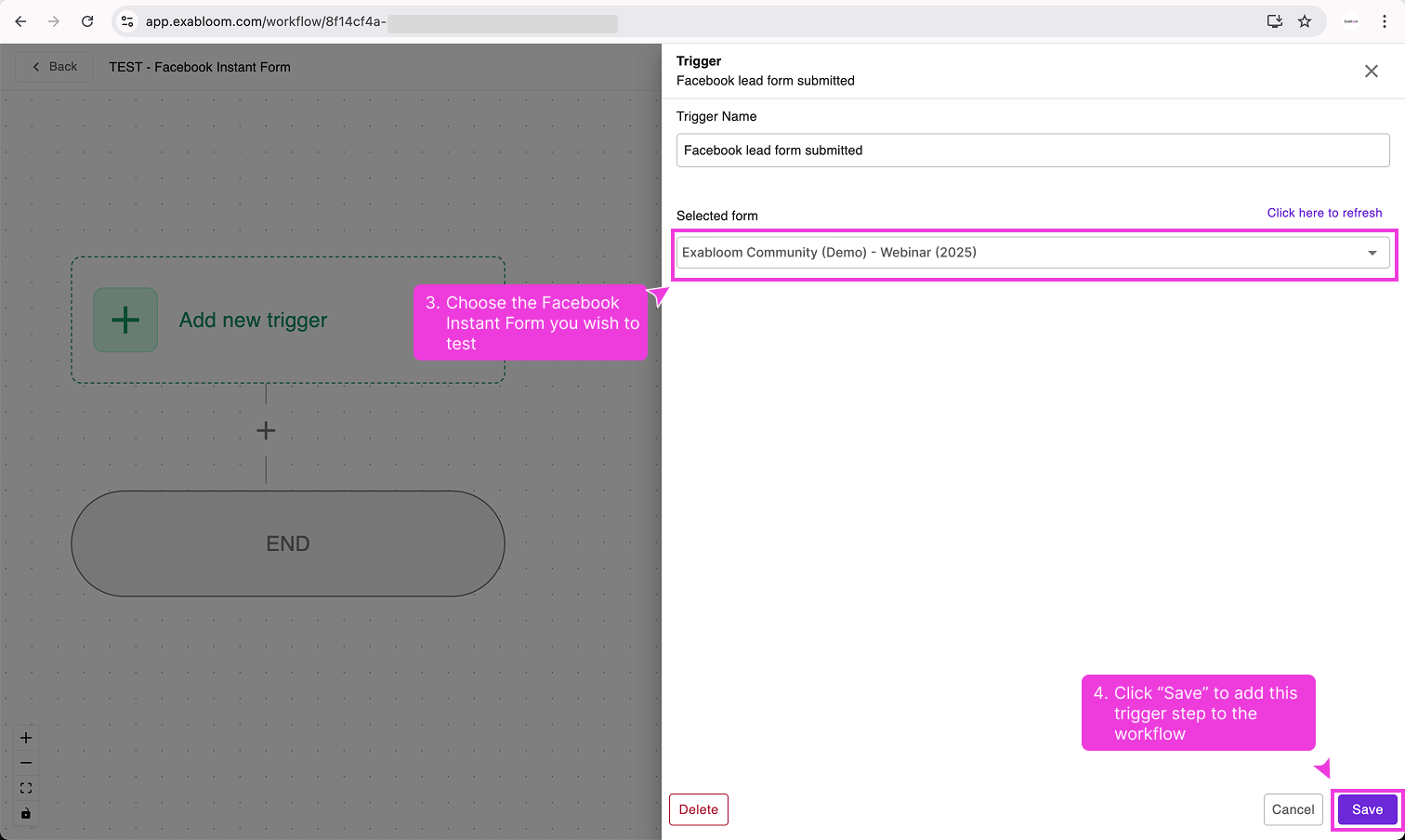Bookmark the page with the star icon
1405x840 pixels.
pyautogui.click(x=1305, y=20)
